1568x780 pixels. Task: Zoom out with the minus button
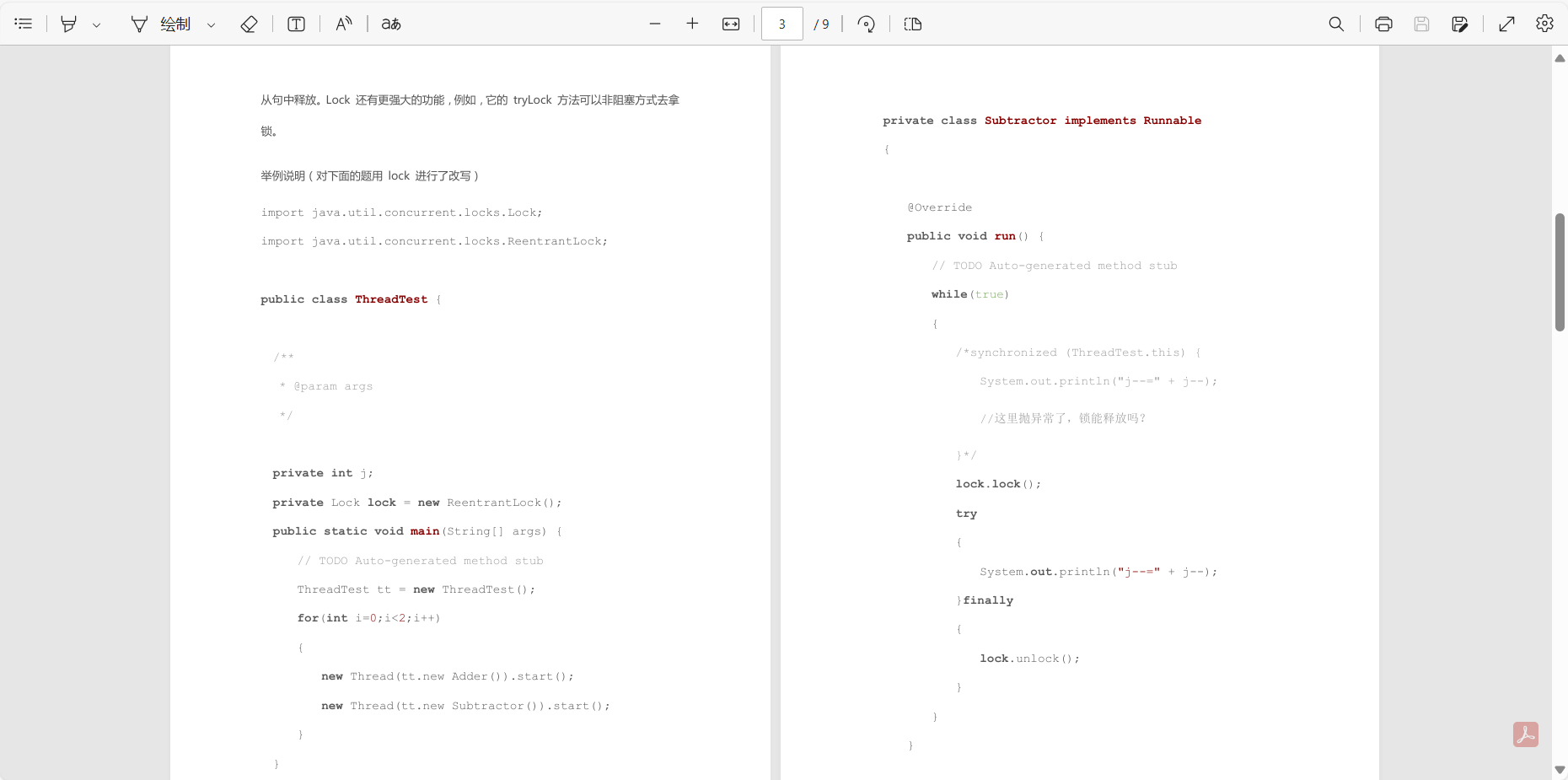(655, 24)
